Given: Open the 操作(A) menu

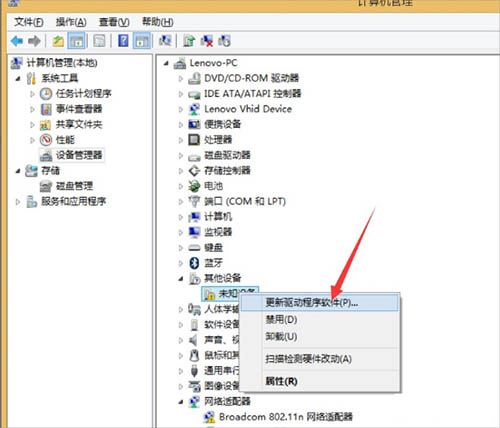Looking at the screenshot, I should [71, 22].
